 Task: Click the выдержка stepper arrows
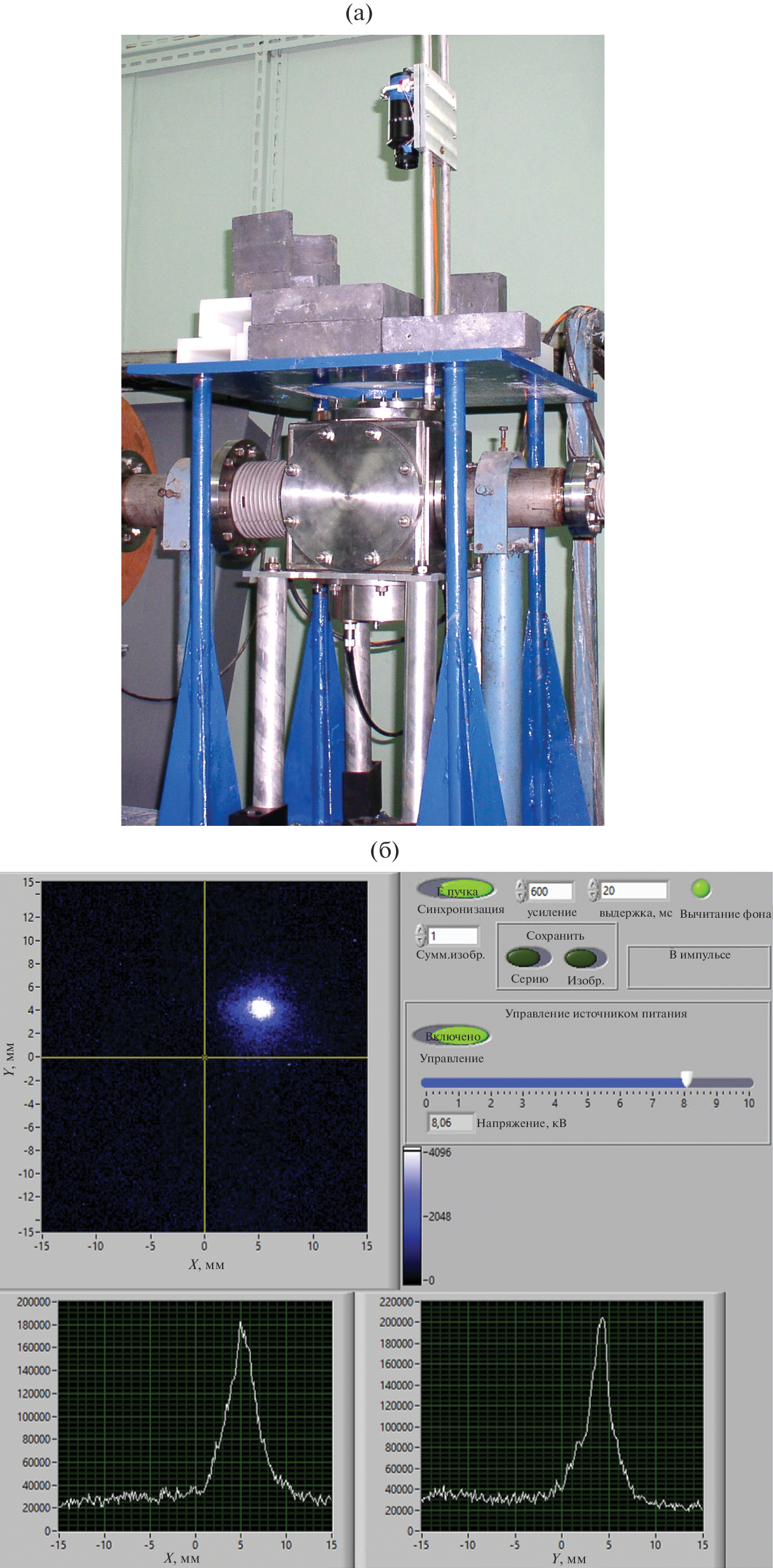coord(593,890)
